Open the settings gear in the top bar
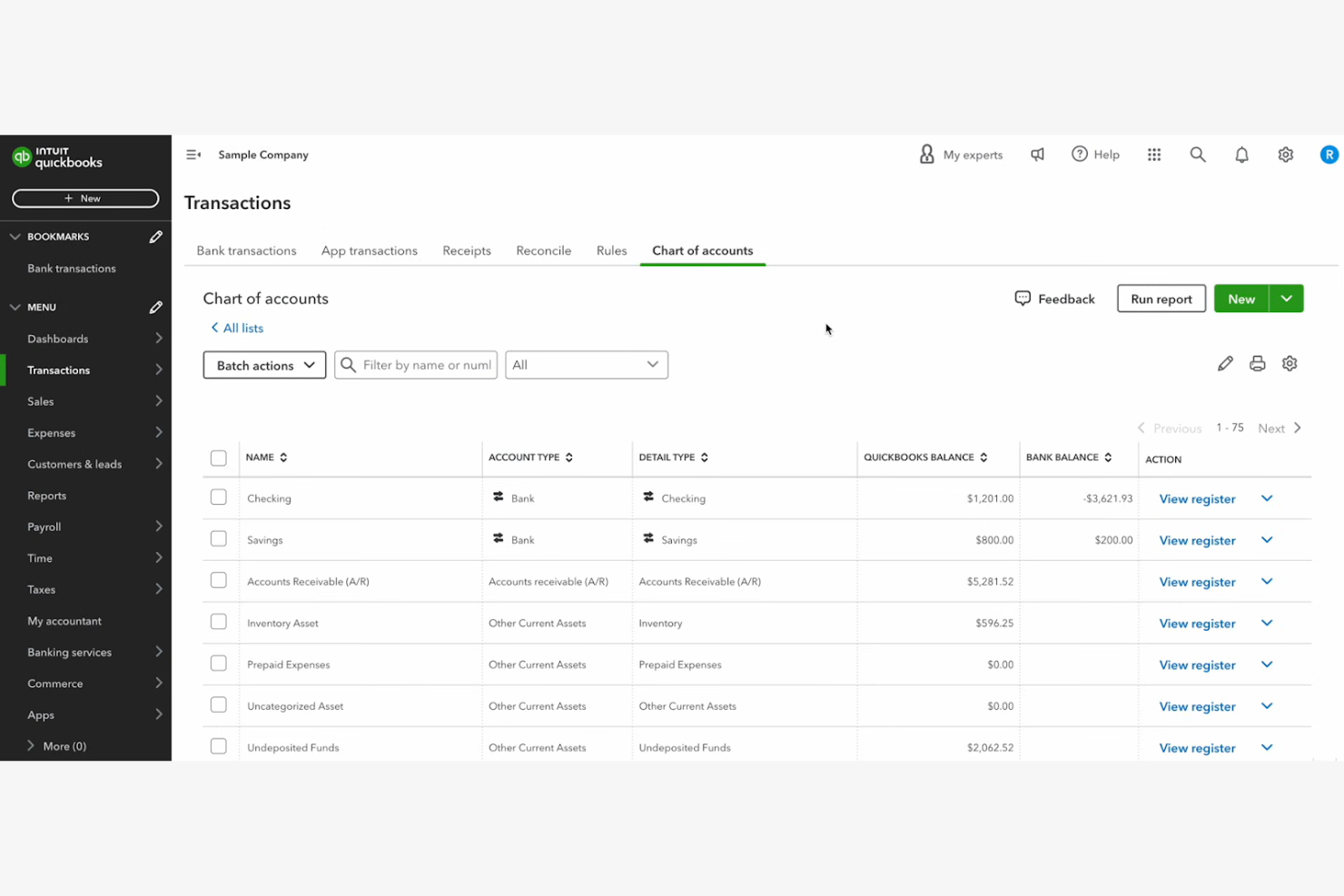The width and height of the screenshot is (1344, 896). click(1285, 154)
